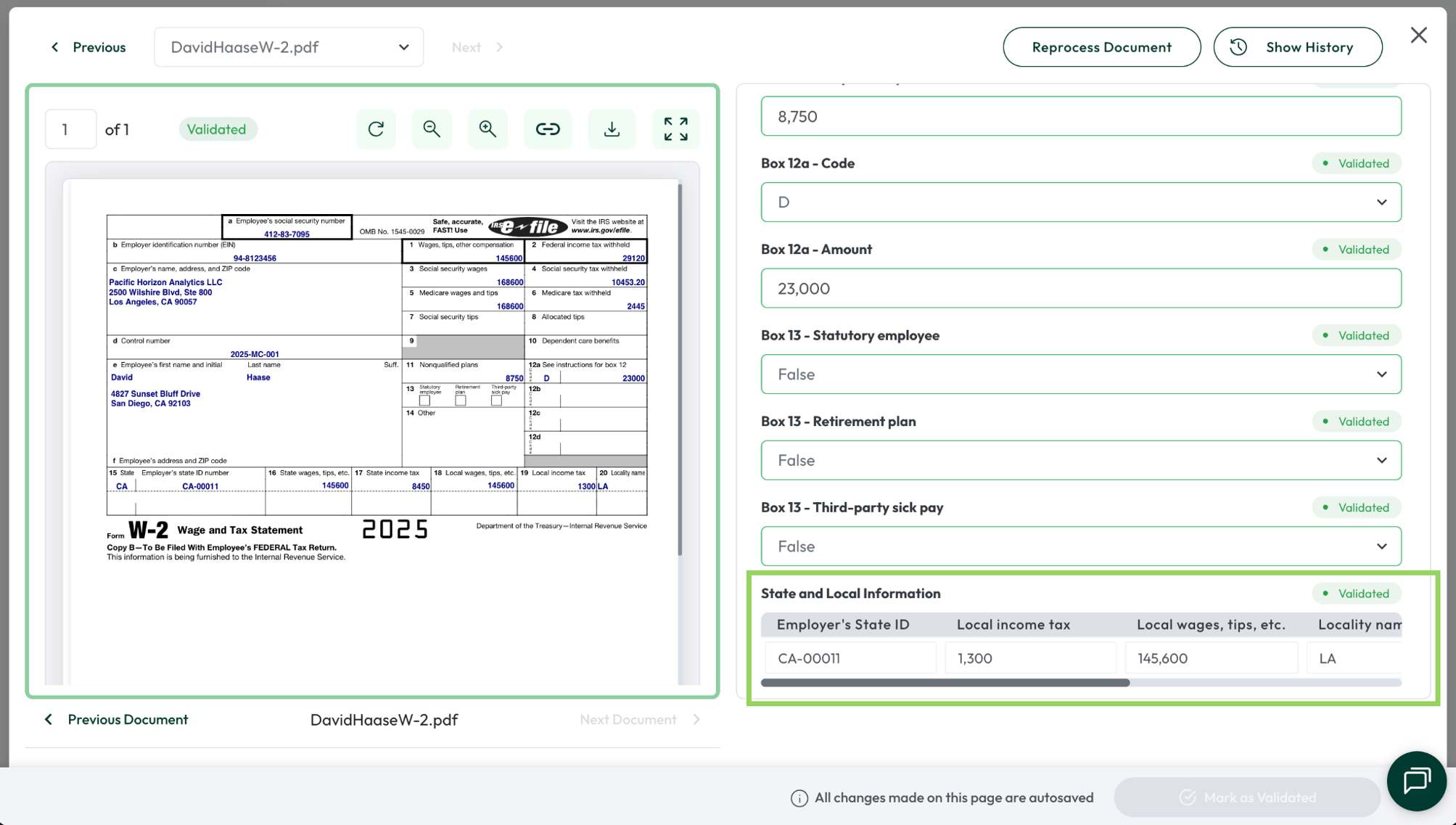This screenshot has height=825, width=1456.
Task: Expand the document viewer to fullscreen
Action: pyautogui.click(x=676, y=129)
